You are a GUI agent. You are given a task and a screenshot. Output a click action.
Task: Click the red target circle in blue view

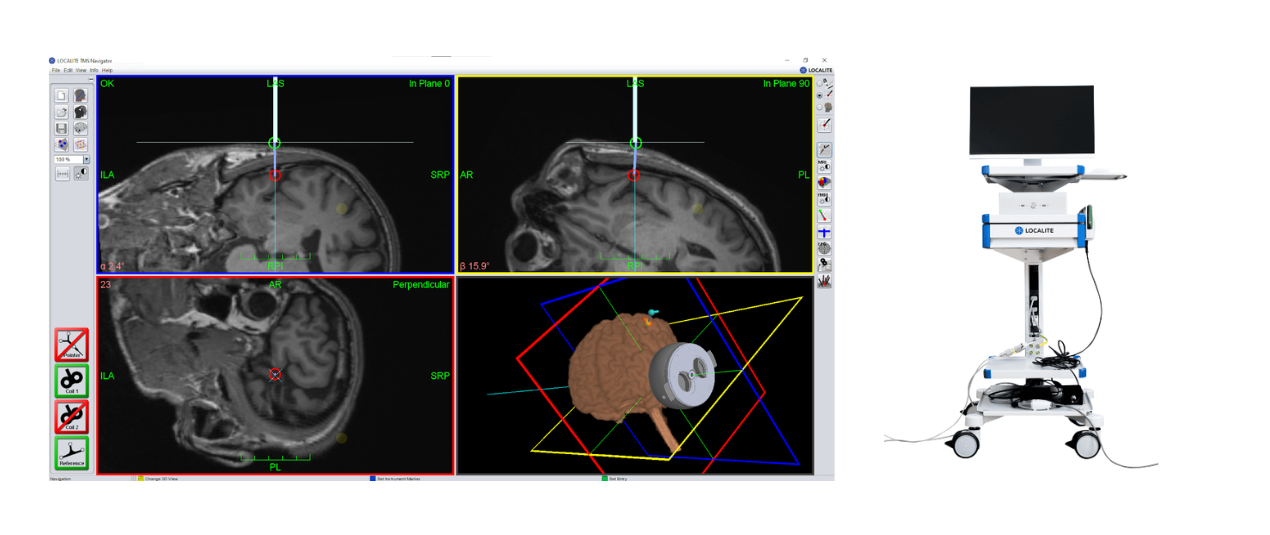coord(275,175)
